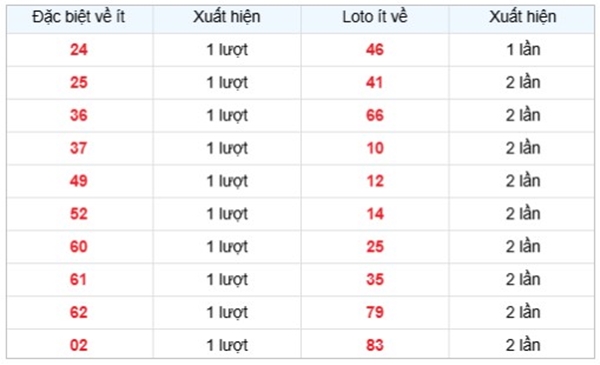The image size is (600, 365).
Task: Select loto number 10
Action: click(375, 148)
